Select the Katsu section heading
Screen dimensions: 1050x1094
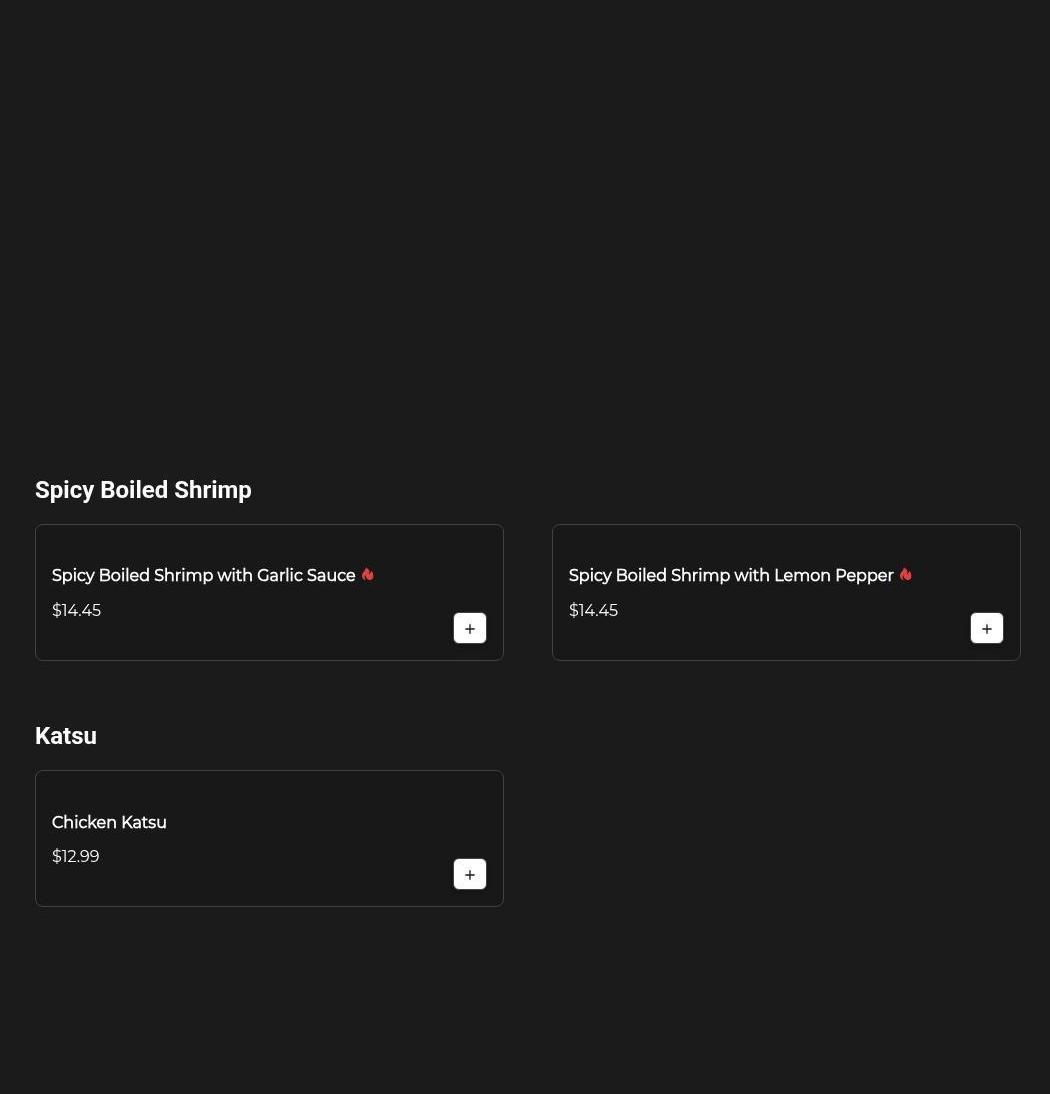(x=66, y=735)
